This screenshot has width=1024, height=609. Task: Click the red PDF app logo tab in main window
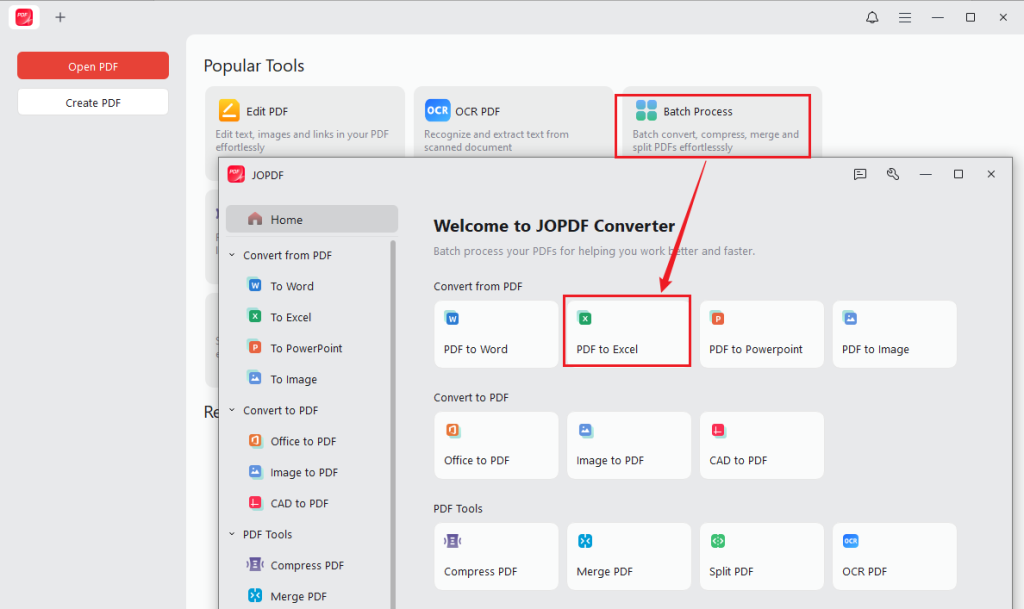click(x=24, y=17)
